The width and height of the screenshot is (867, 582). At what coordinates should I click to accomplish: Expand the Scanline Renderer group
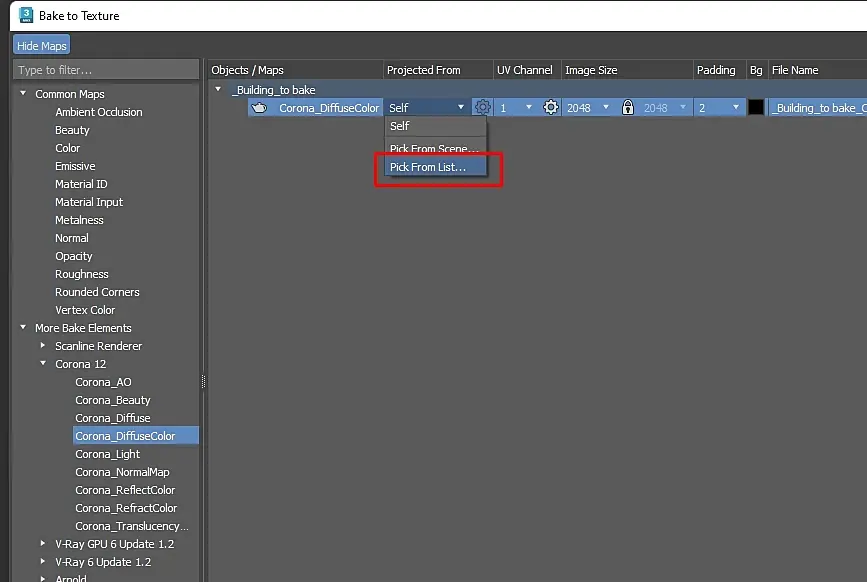click(x=43, y=345)
